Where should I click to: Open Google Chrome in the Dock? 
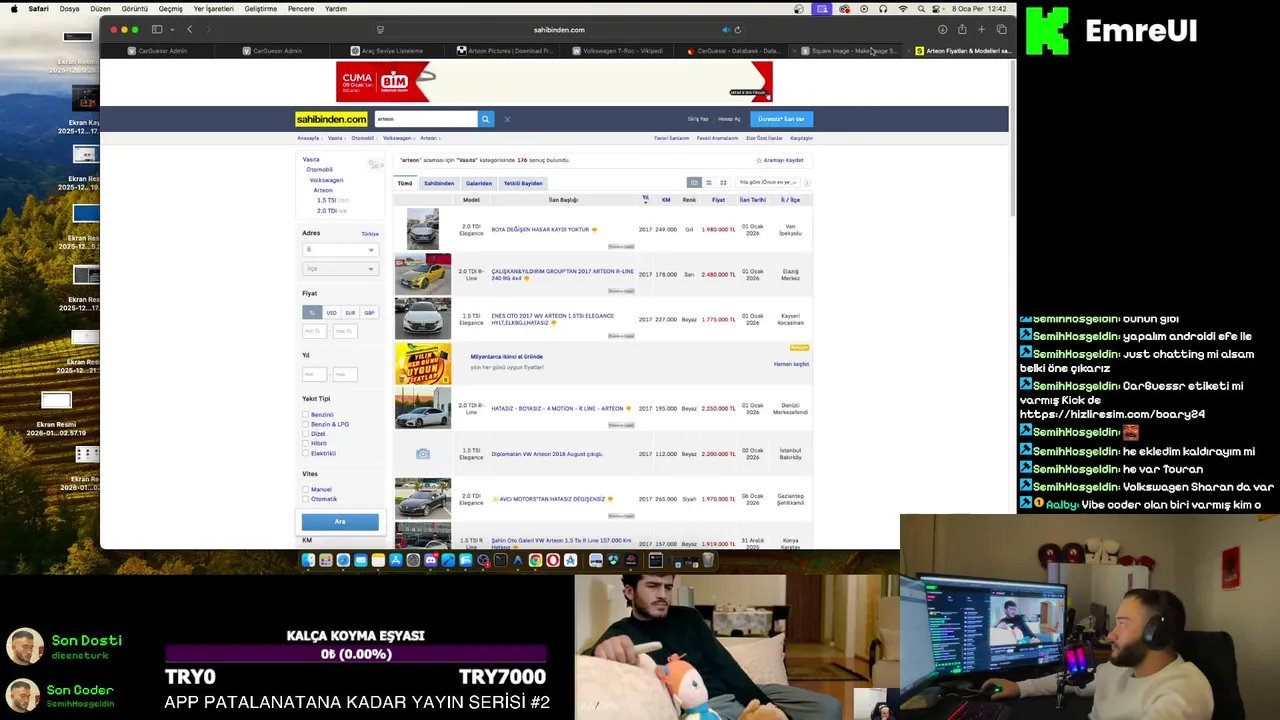[536, 560]
